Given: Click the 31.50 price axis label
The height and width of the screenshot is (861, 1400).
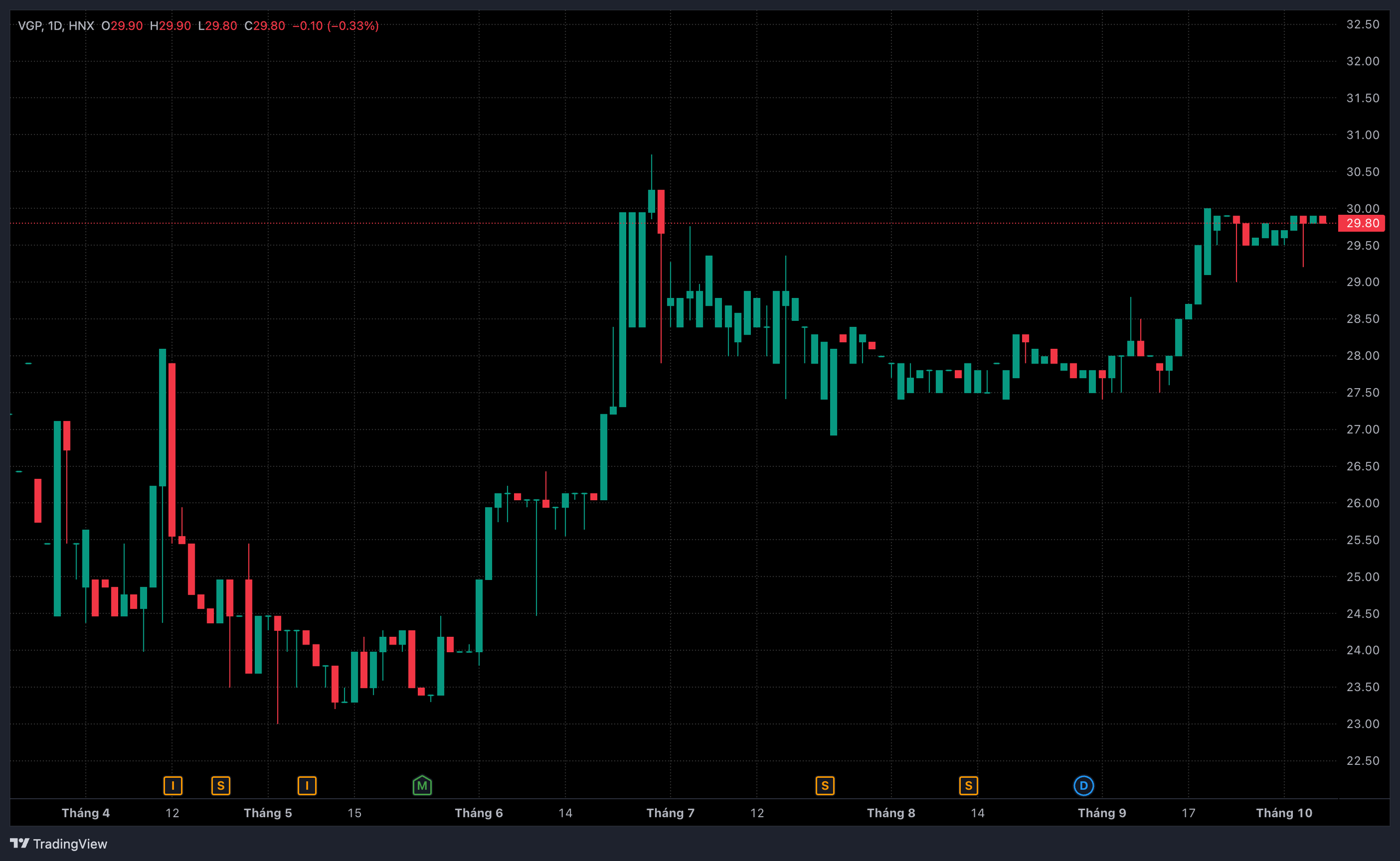Looking at the screenshot, I should (1362, 98).
